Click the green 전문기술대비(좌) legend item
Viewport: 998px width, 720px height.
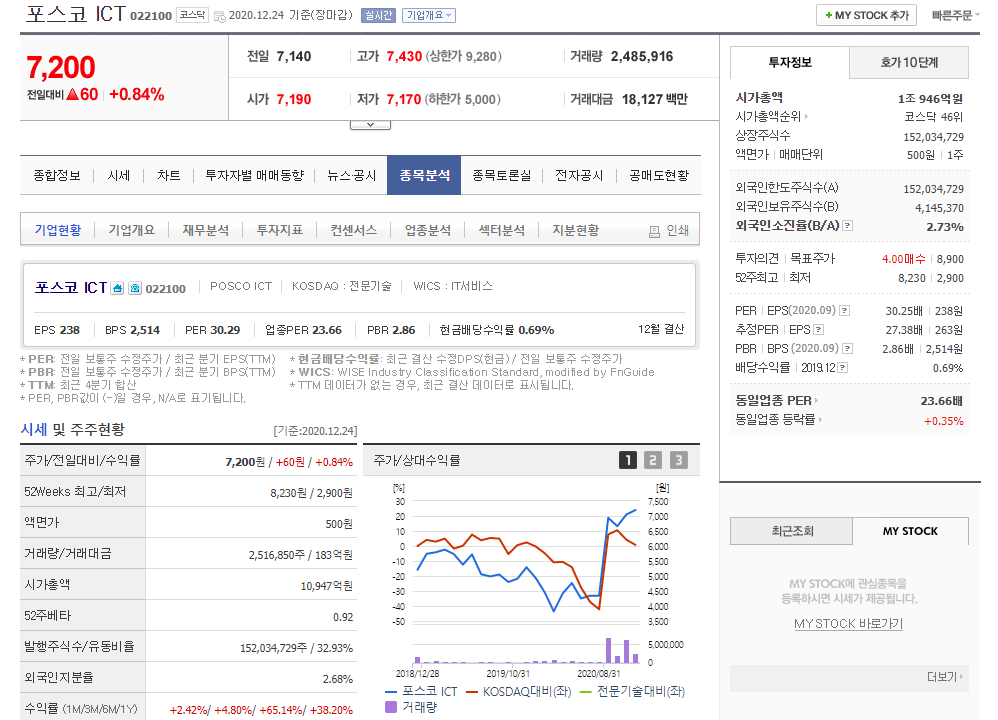[x=632, y=691]
